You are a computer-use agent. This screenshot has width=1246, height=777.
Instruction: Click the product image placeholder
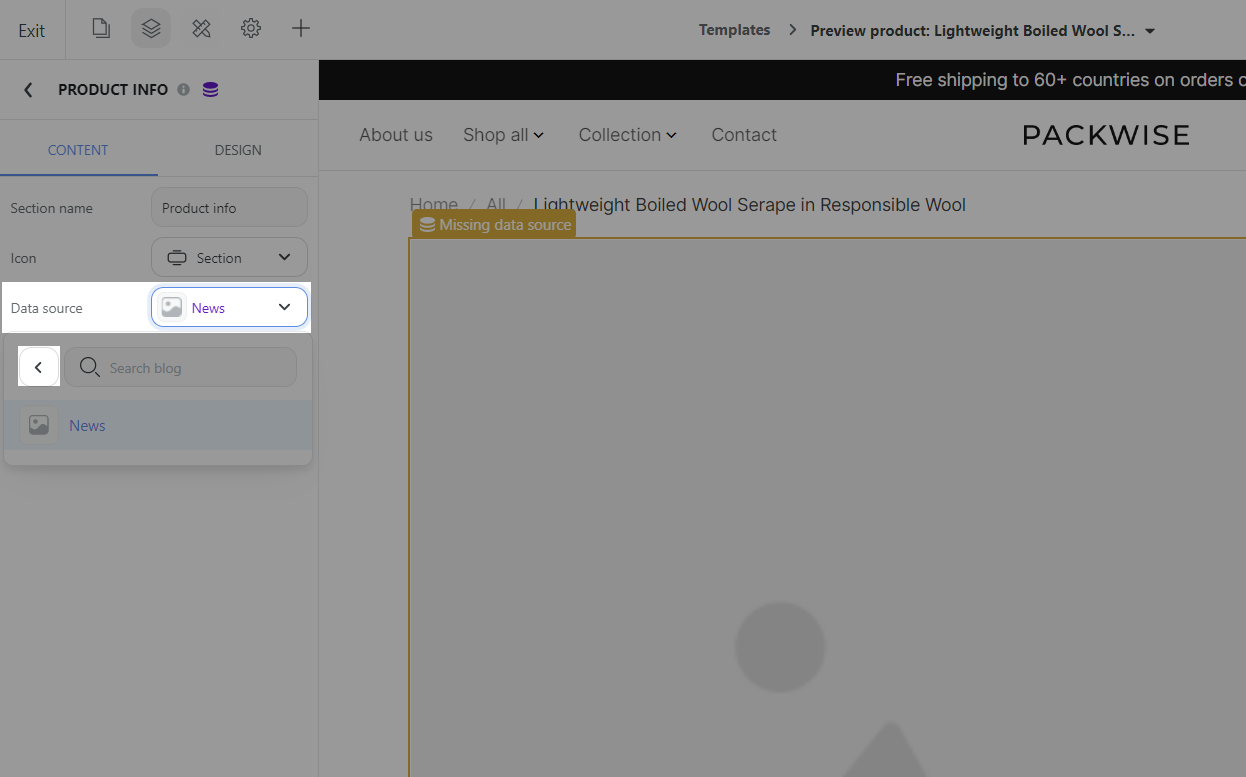(828, 508)
